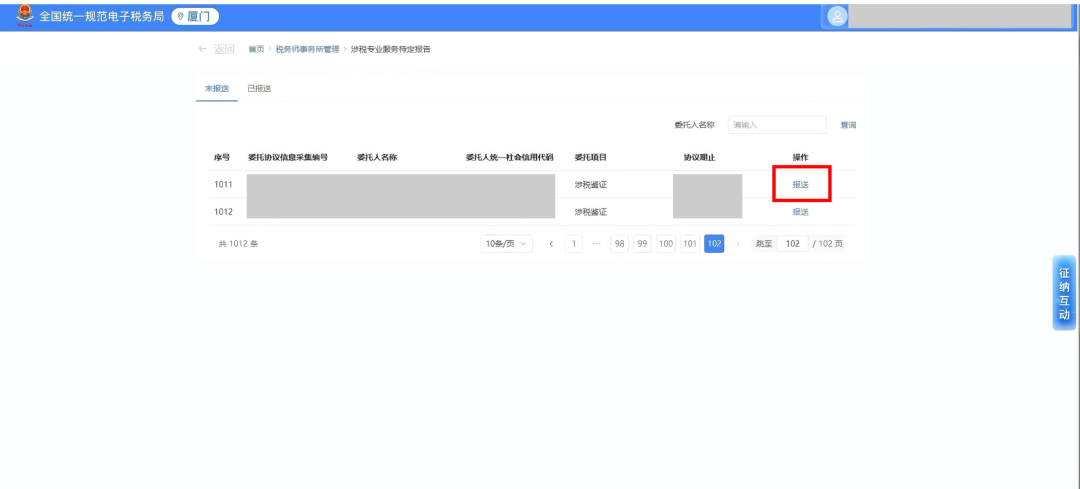Click 全国统一规范电子税务局 title
The image size is (1080, 489).
click(x=101, y=16)
